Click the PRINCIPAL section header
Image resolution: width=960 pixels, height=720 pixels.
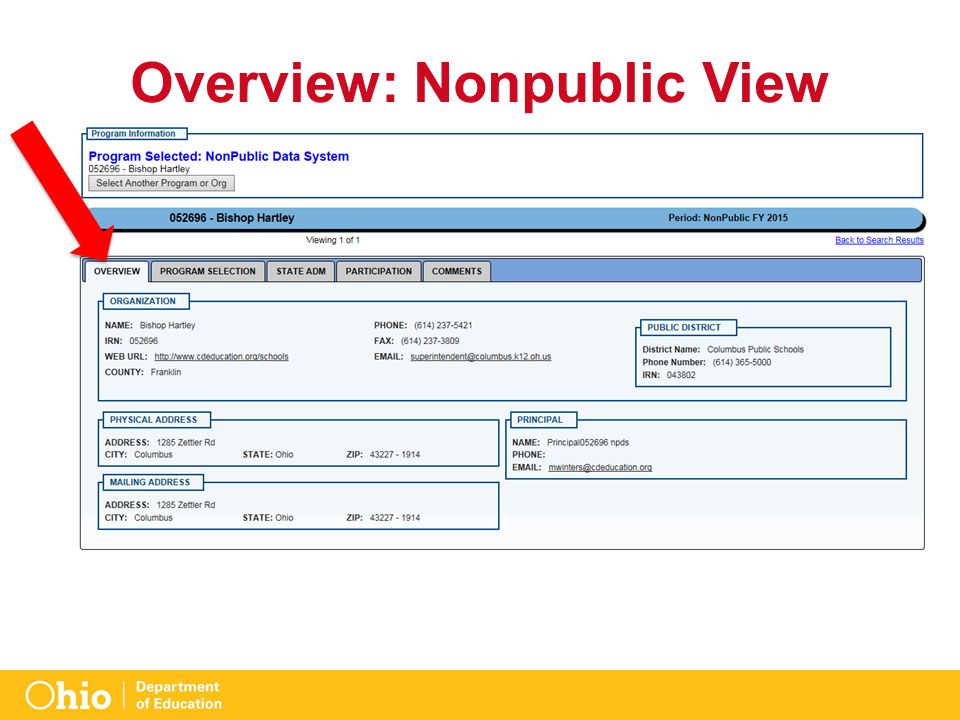542,420
